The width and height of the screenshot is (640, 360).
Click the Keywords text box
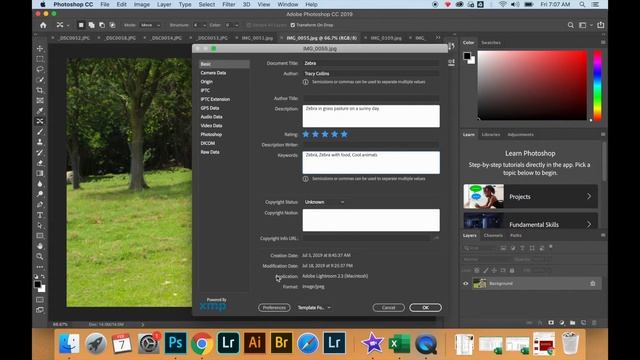pos(371,162)
